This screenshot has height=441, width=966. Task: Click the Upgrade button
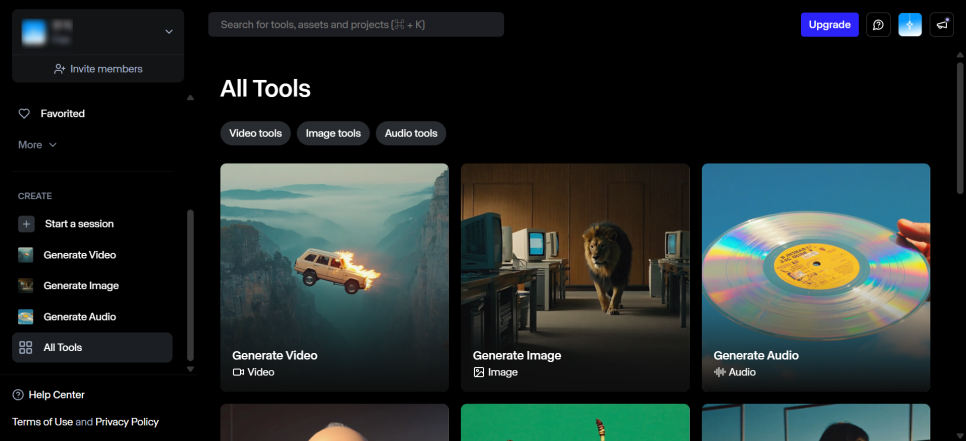(x=830, y=25)
